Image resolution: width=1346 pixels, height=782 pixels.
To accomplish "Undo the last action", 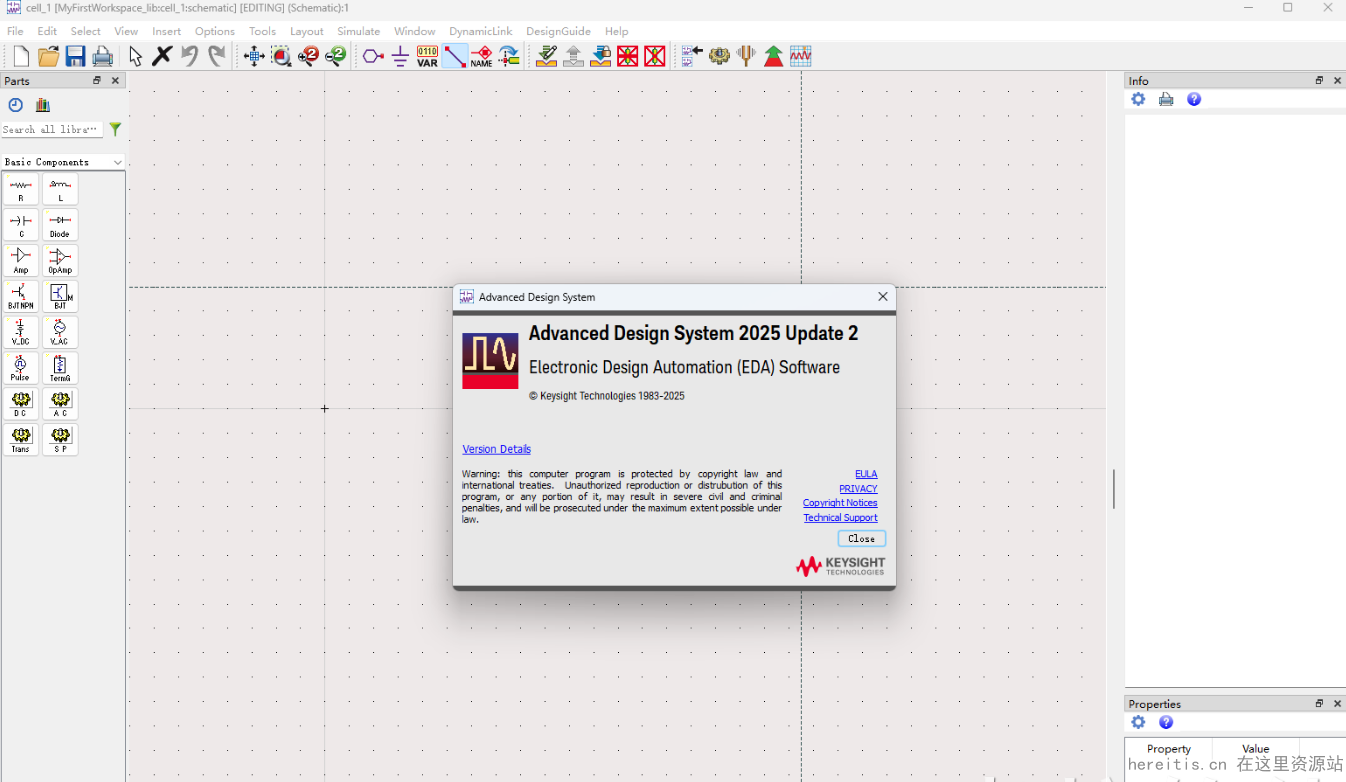I will point(189,56).
